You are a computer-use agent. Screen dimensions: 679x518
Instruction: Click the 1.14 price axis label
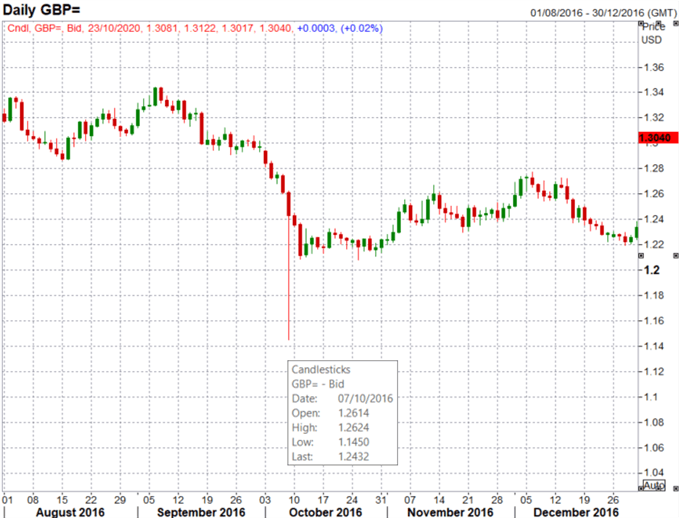(x=653, y=346)
